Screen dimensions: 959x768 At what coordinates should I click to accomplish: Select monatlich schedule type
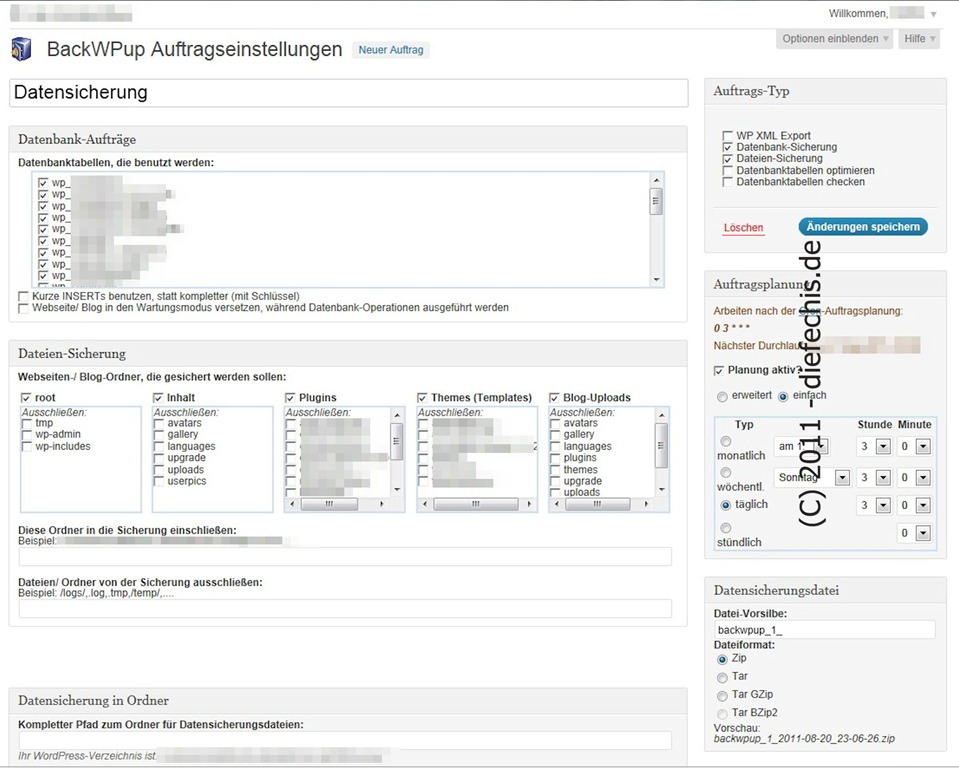point(725,441)
